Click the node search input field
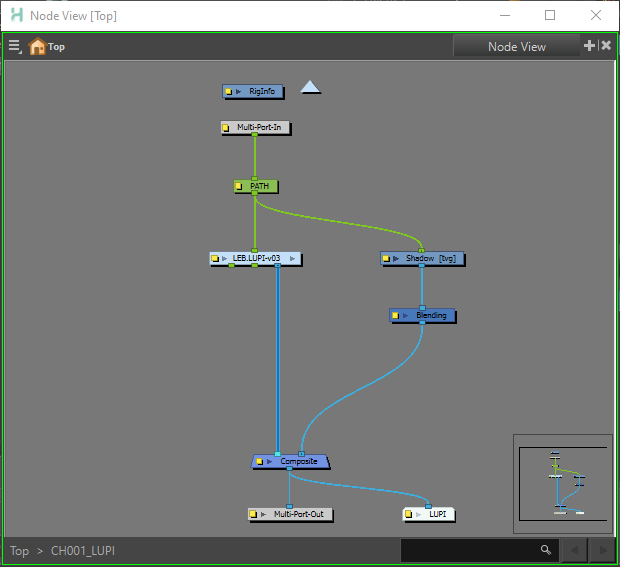The height and width of the screenshot is (567, 620). tap(468, 550)
